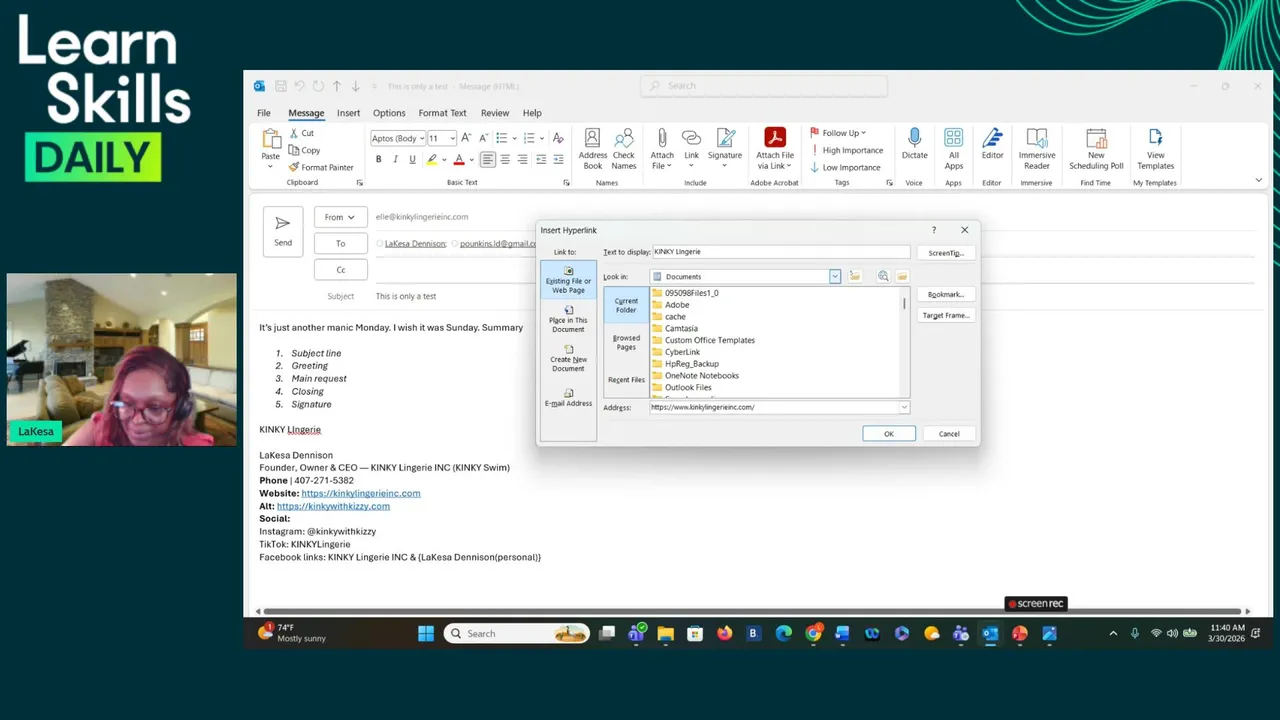Collapse the ribbon with the chevron
The width and height of the screenshot is (1280, 720).
(x=1258, y=180)
